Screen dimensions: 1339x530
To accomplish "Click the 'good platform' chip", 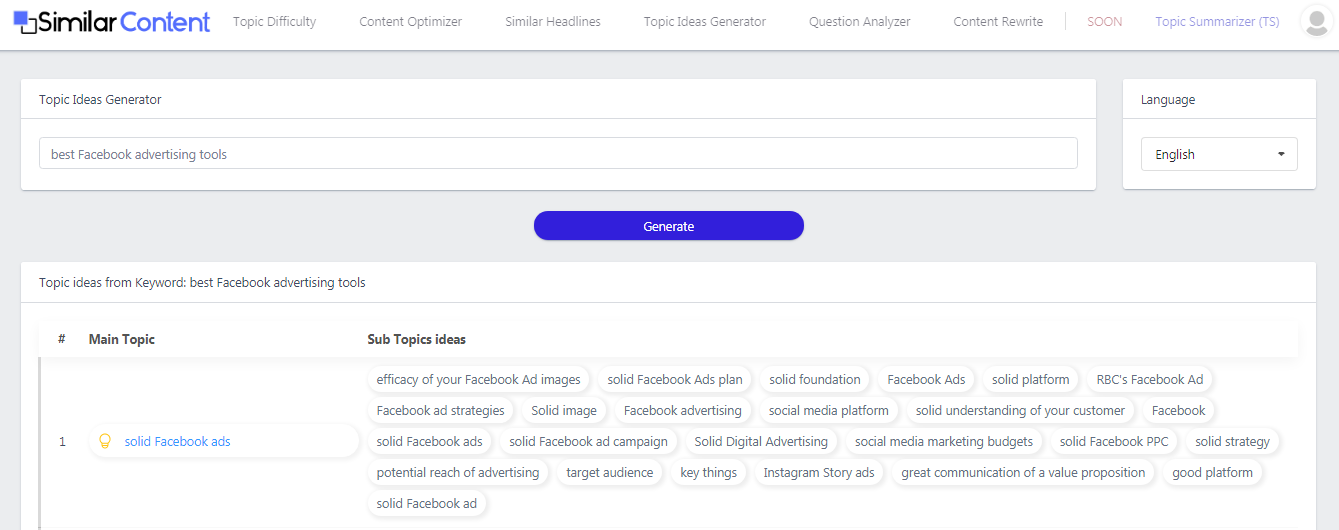I will point(1212,472).
